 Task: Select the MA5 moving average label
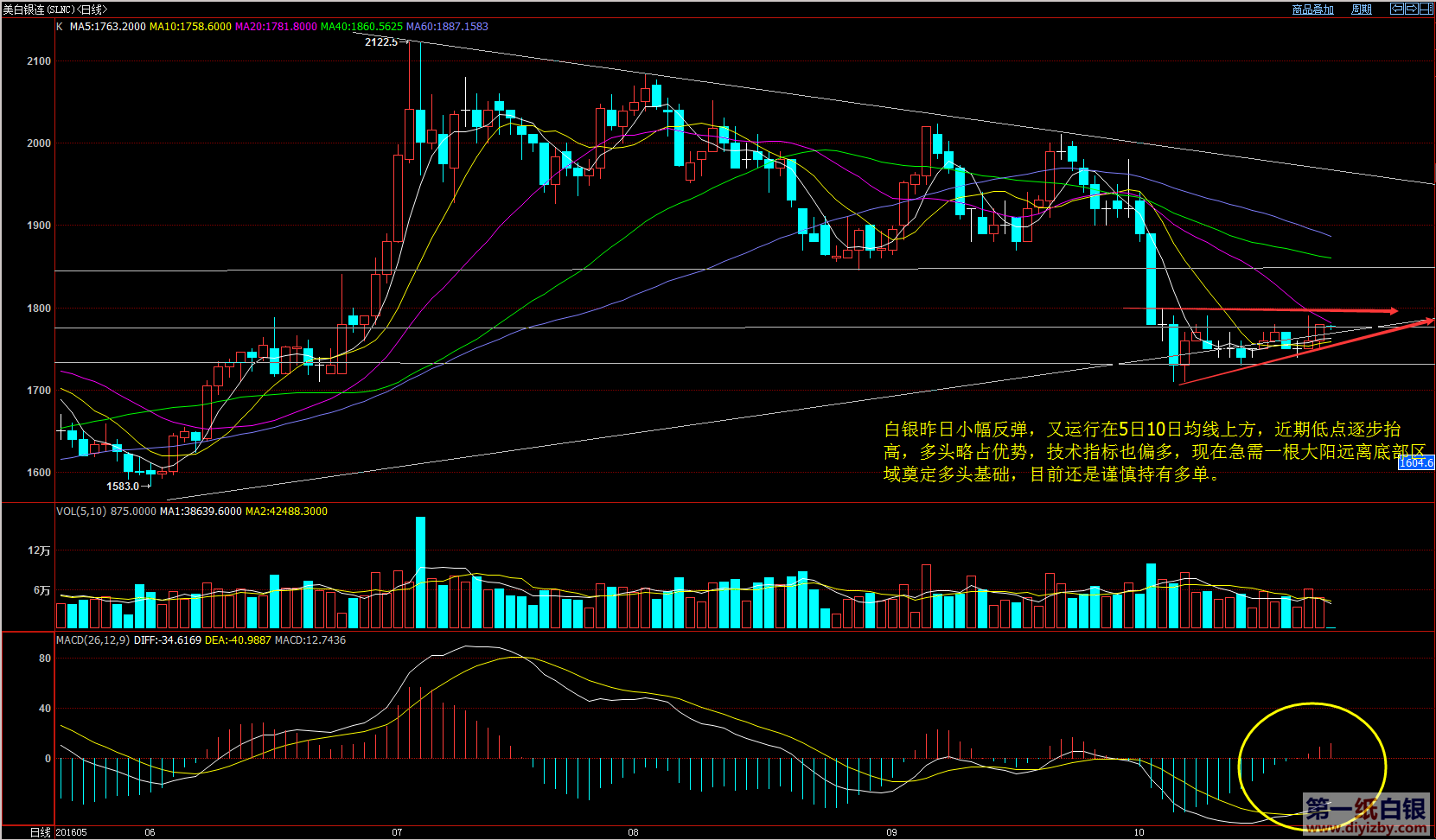pos(107,27)
